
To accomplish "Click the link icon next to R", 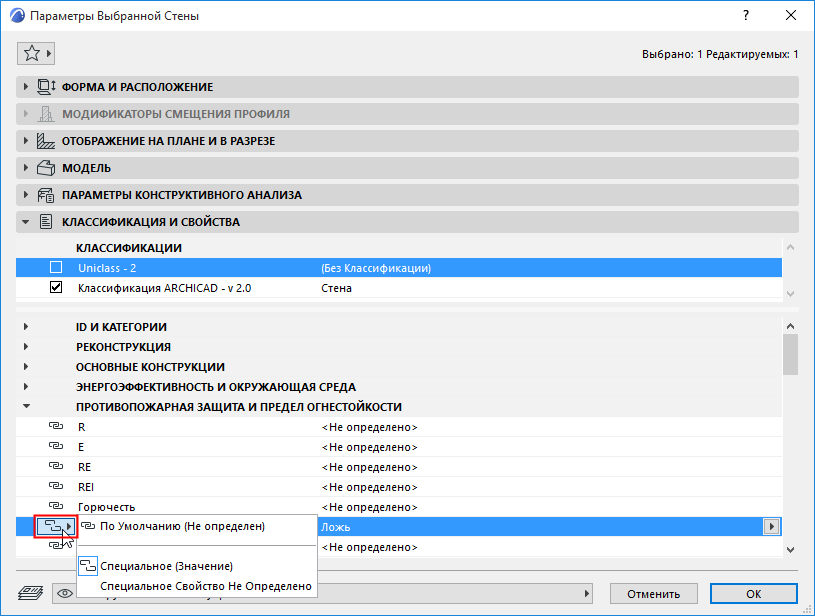I will pyautogui.click(x=56, y=426).
